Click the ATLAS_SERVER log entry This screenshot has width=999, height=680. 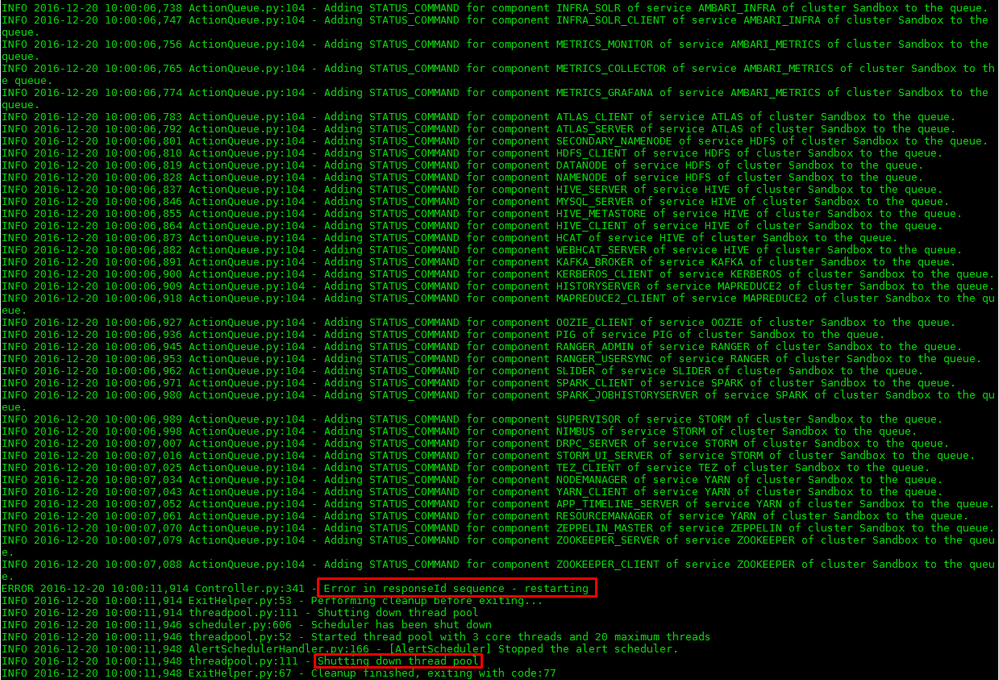coord(300,128)
